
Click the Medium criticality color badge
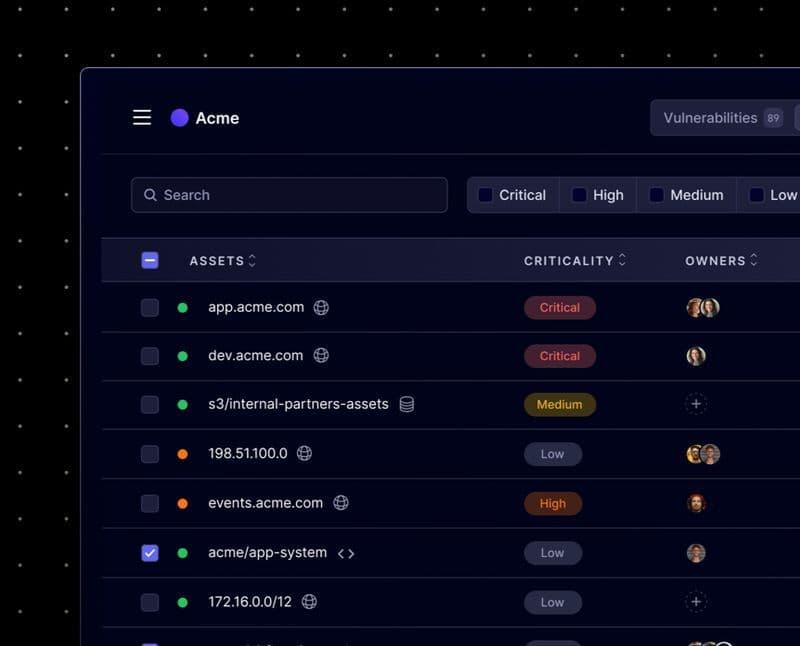point(560,404)
